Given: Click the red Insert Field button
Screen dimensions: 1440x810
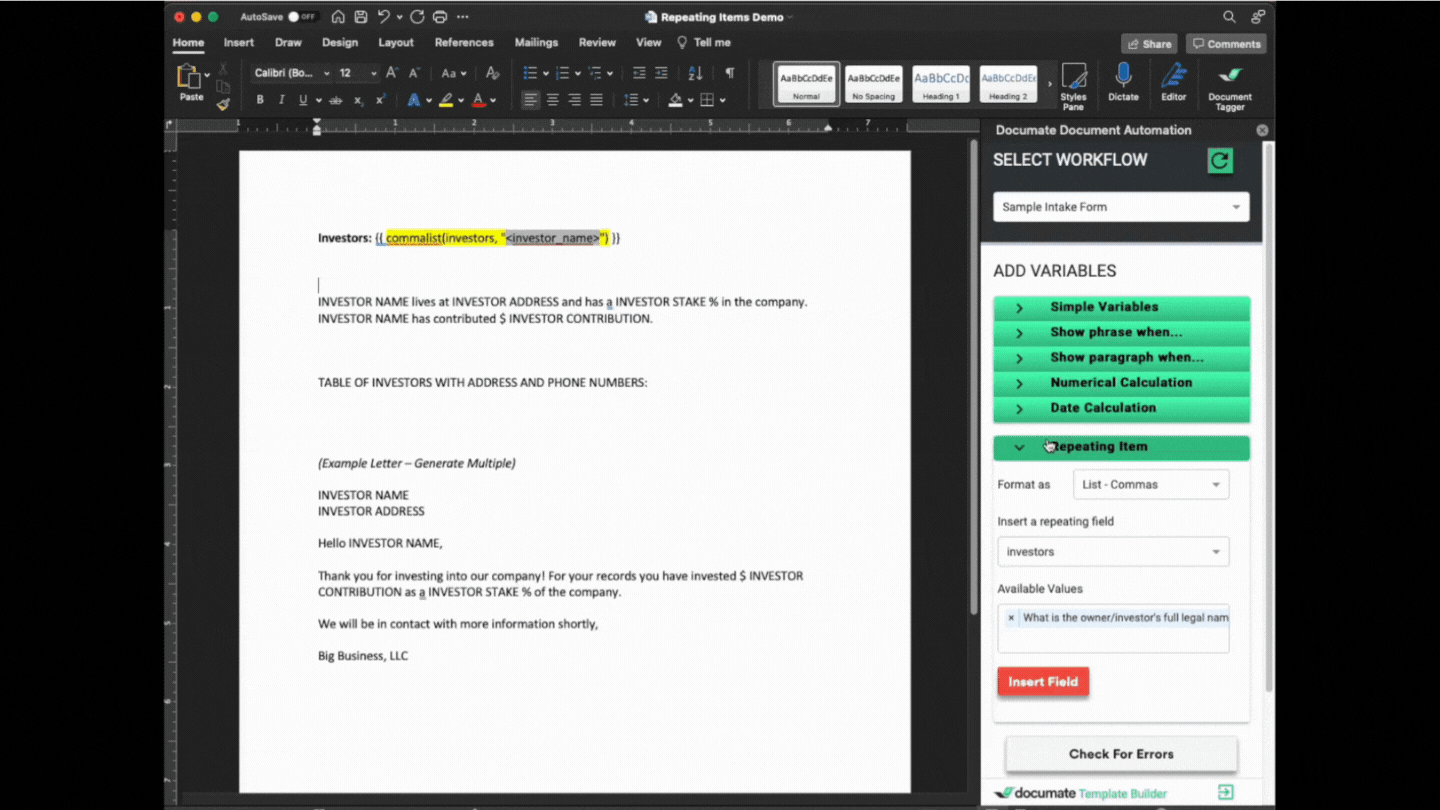Looking at the screenshot, I should pyautogui.click(x=1043, y=682).
